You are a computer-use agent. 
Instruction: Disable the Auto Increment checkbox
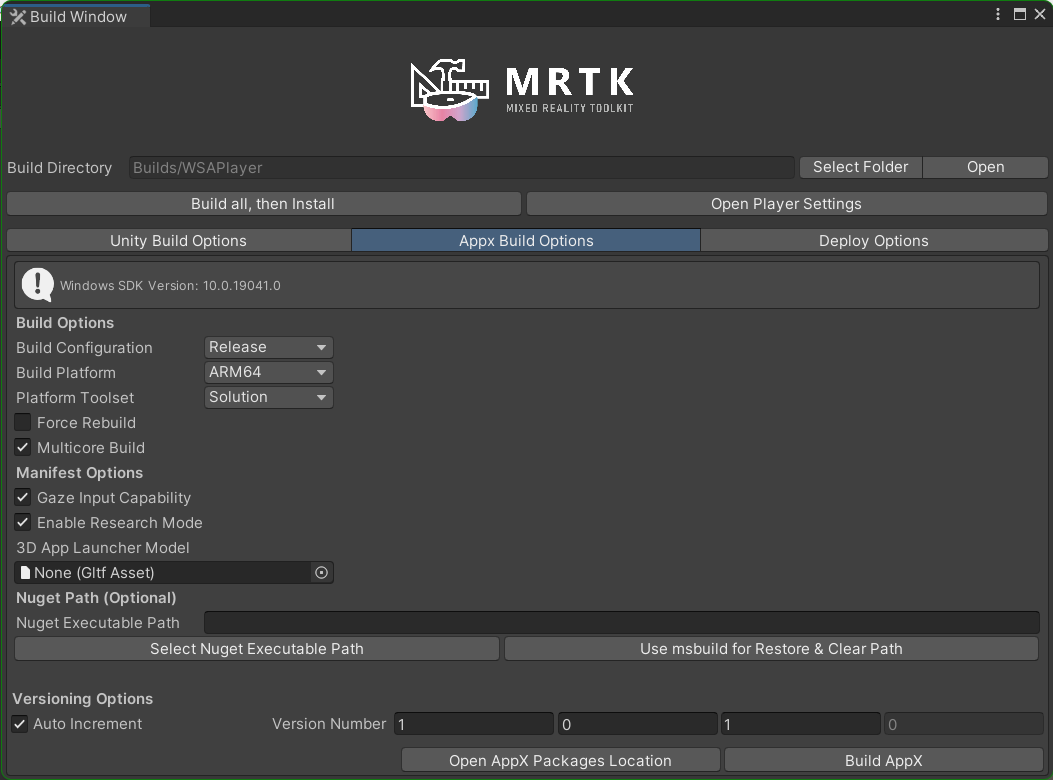[x=19, y=724]
